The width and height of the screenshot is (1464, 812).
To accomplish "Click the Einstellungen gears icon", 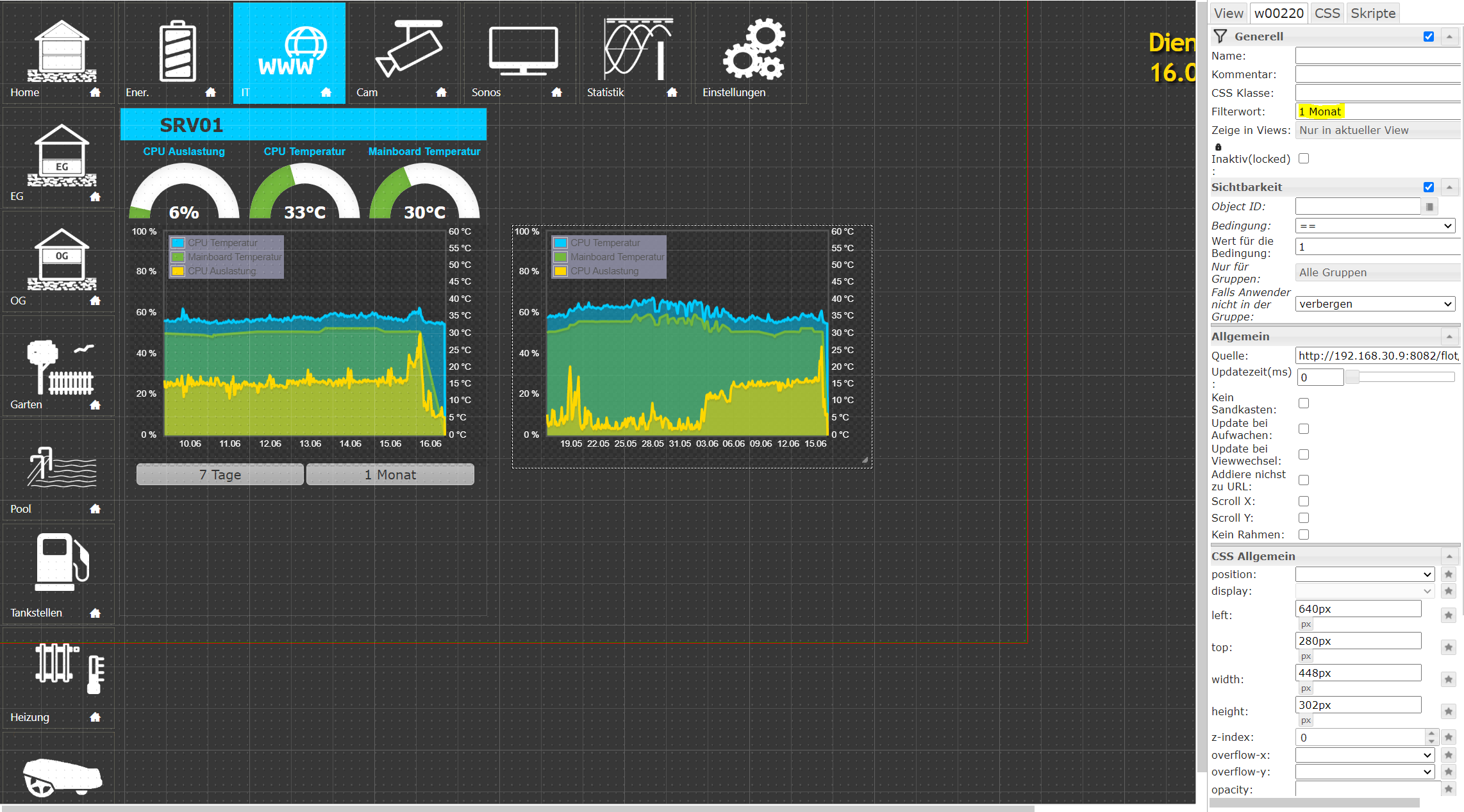I will [754, 49].
